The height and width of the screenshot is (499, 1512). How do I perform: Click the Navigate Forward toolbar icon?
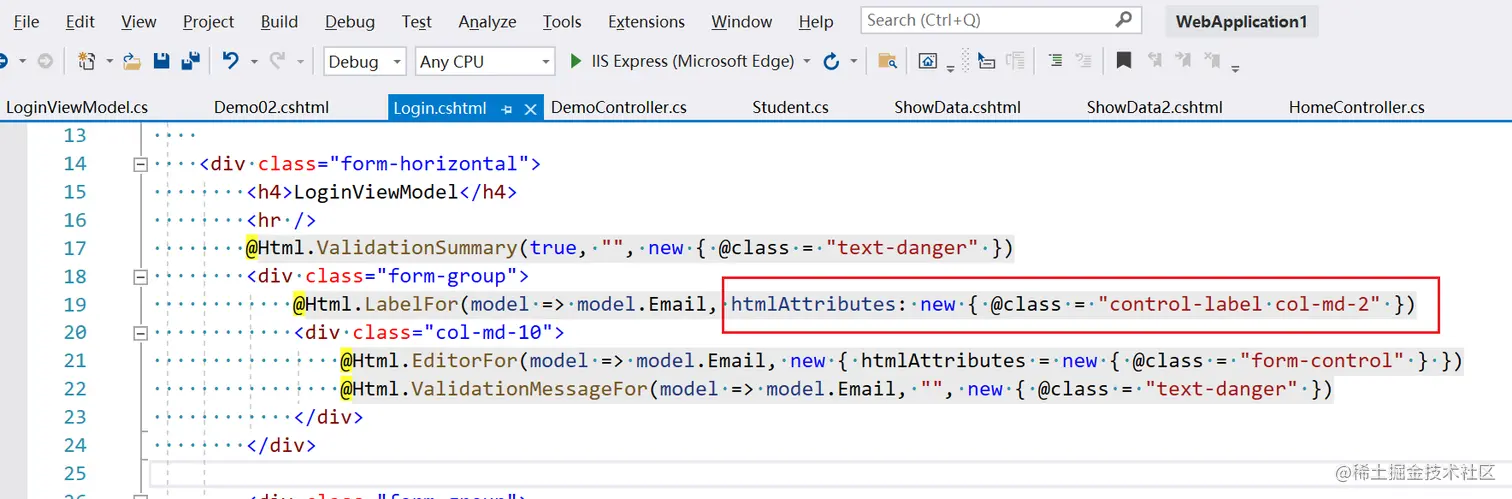[45, 61]
